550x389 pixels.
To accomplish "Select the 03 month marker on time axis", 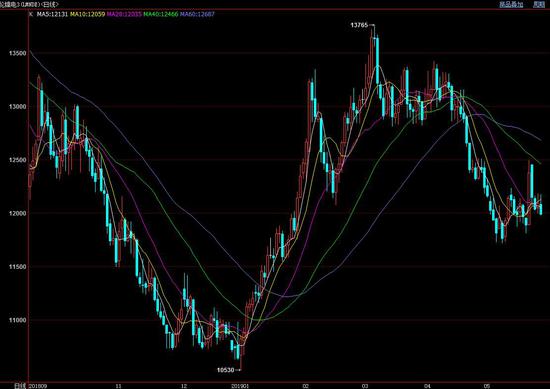I will click(x=365, y=386).
